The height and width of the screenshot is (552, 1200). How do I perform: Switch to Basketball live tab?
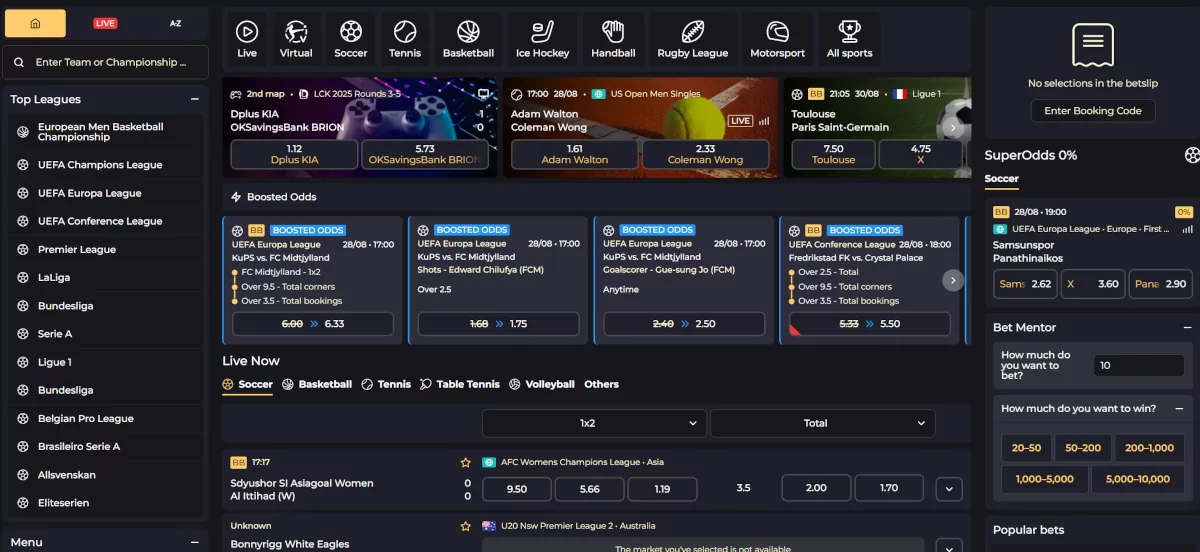[317, 384]
